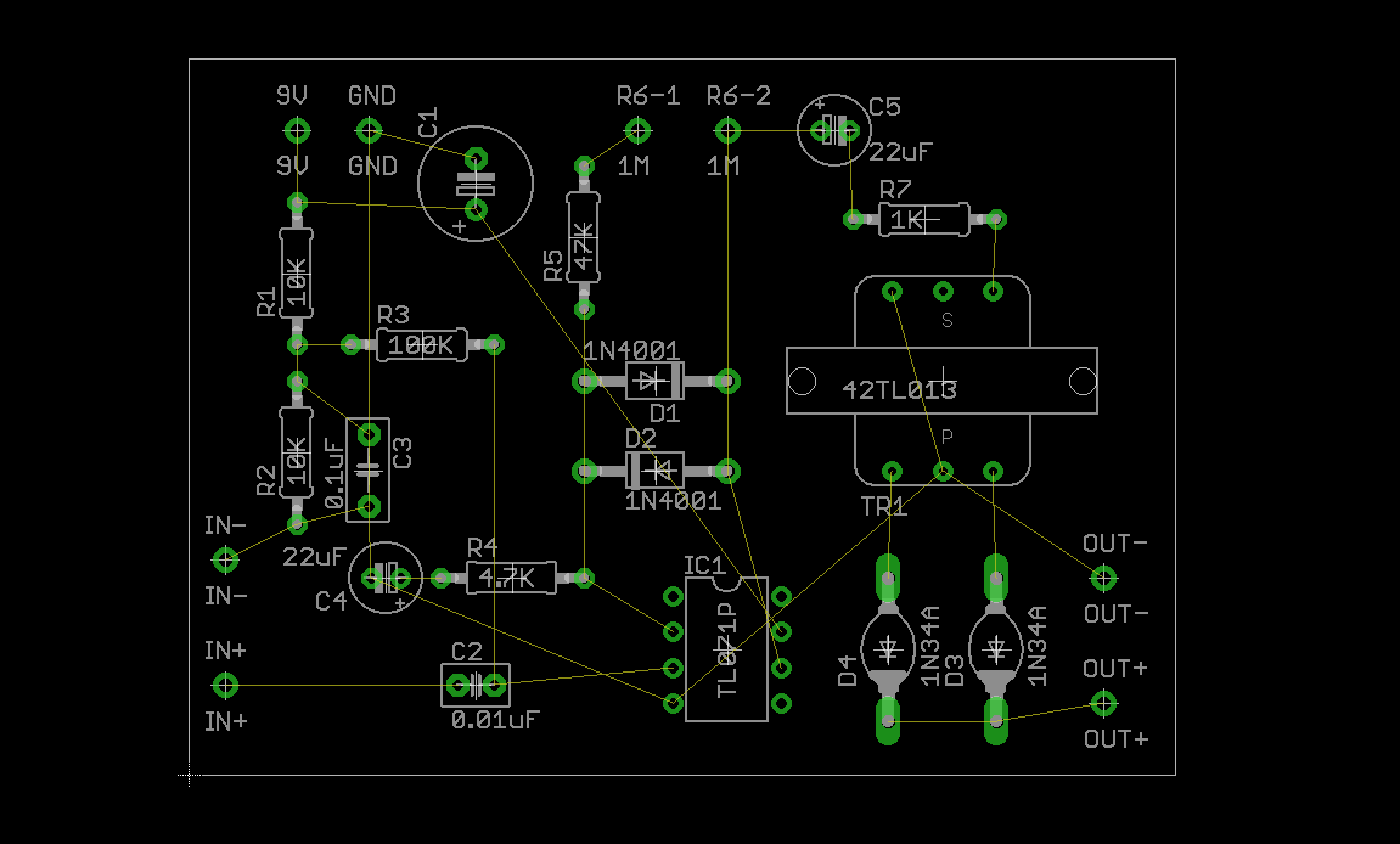Click the D1 1N4001 diode symbol
Image resolution: width=1400 pixels, height=844 pixels.
(655, 381)
